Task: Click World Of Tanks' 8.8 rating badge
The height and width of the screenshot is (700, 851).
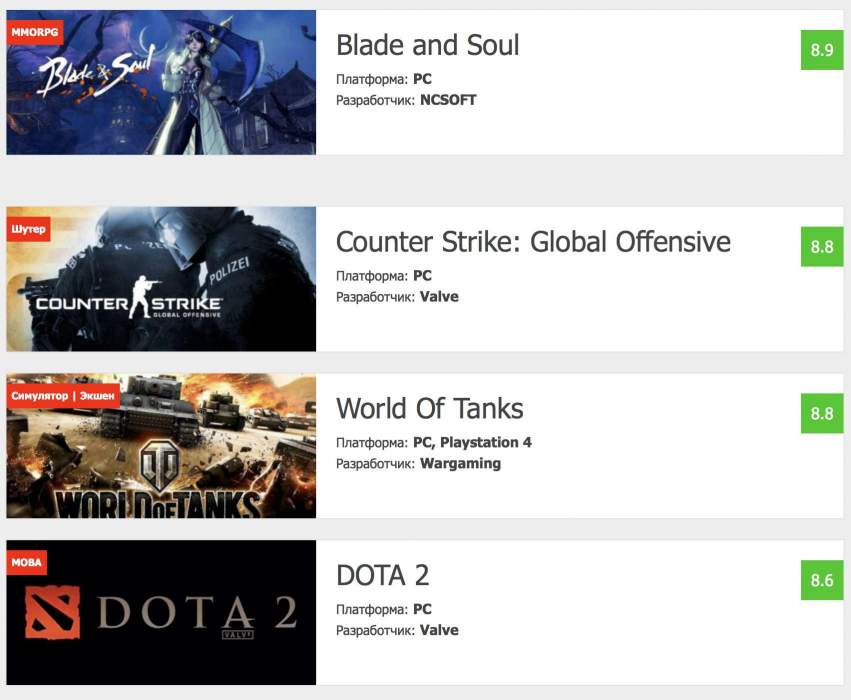Action: click(822, 413)
